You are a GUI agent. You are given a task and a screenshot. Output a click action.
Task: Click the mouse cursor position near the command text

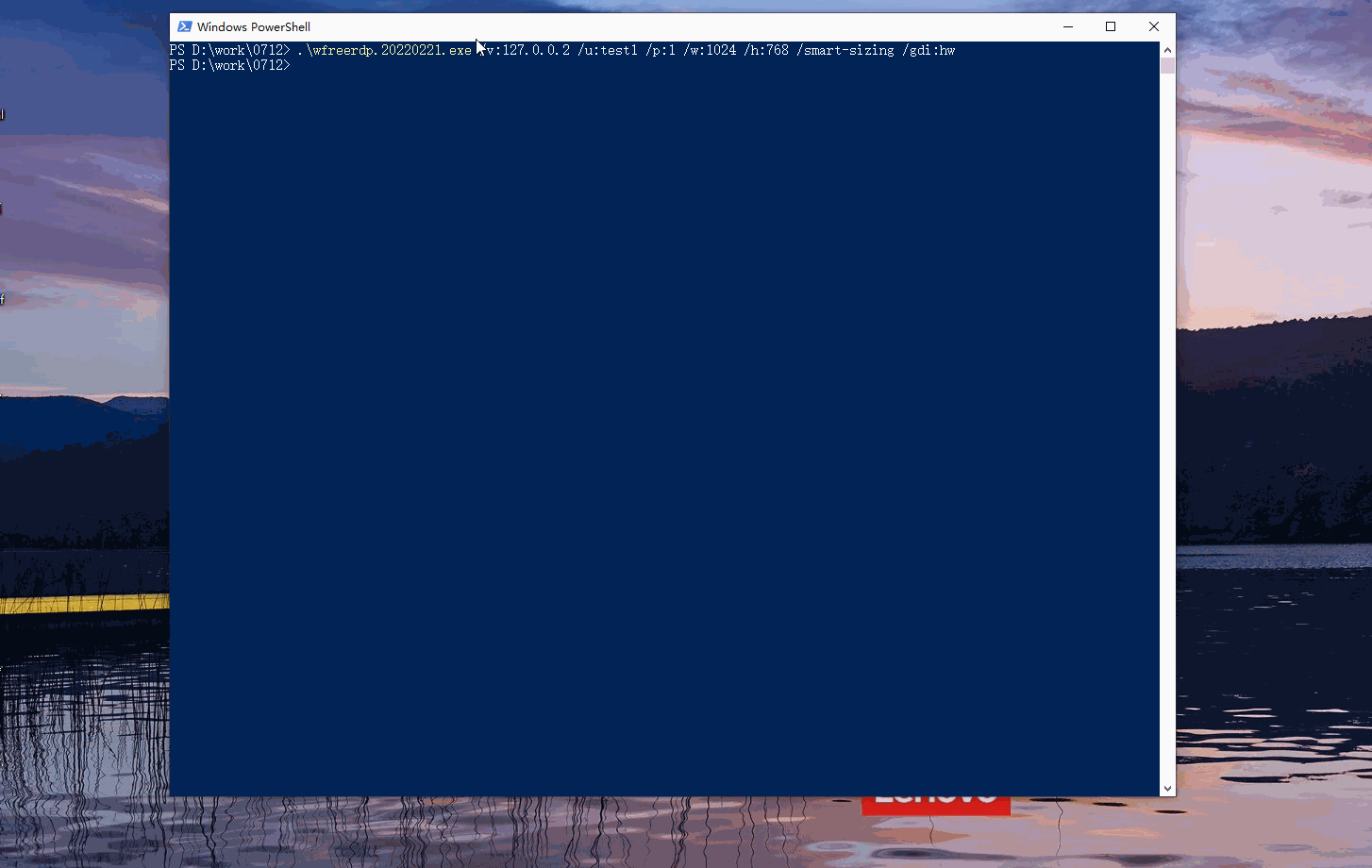[480, 46]
